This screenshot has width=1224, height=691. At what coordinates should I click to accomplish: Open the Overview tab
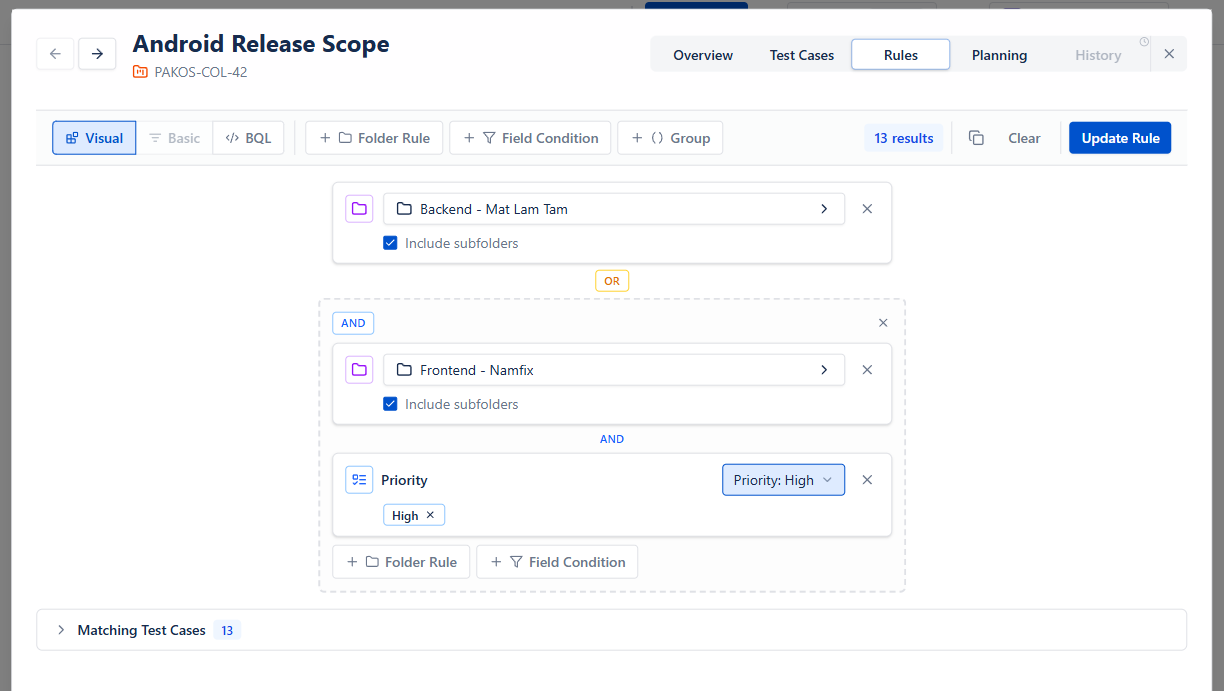(x=703, y=55)
